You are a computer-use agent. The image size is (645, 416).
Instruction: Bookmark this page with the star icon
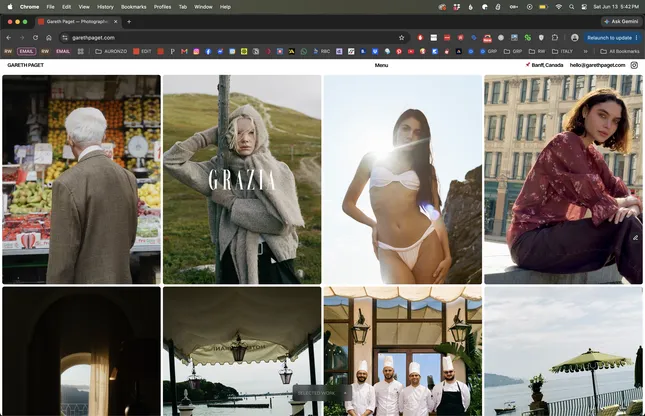point(401,37)
